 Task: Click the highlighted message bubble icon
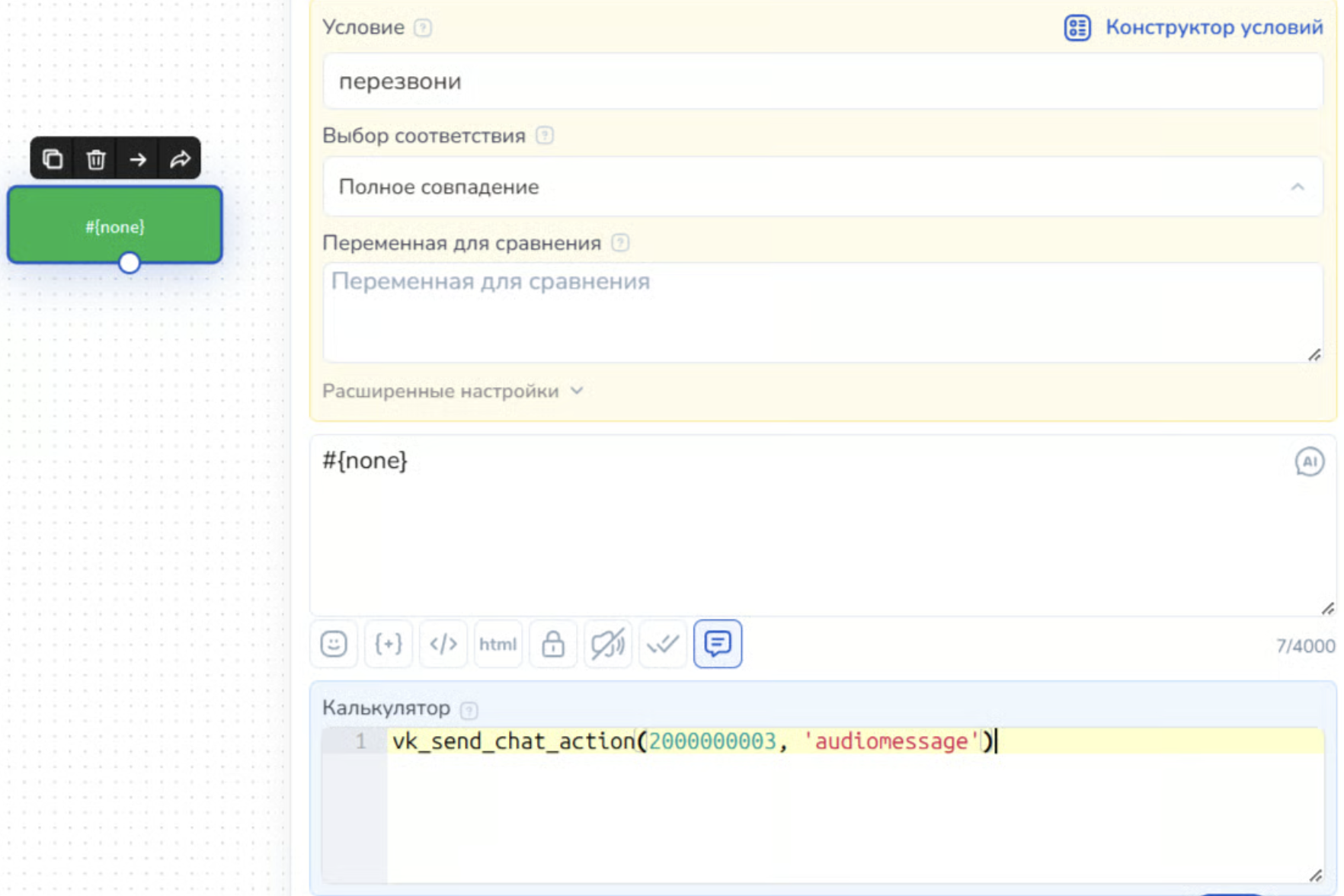717,645
